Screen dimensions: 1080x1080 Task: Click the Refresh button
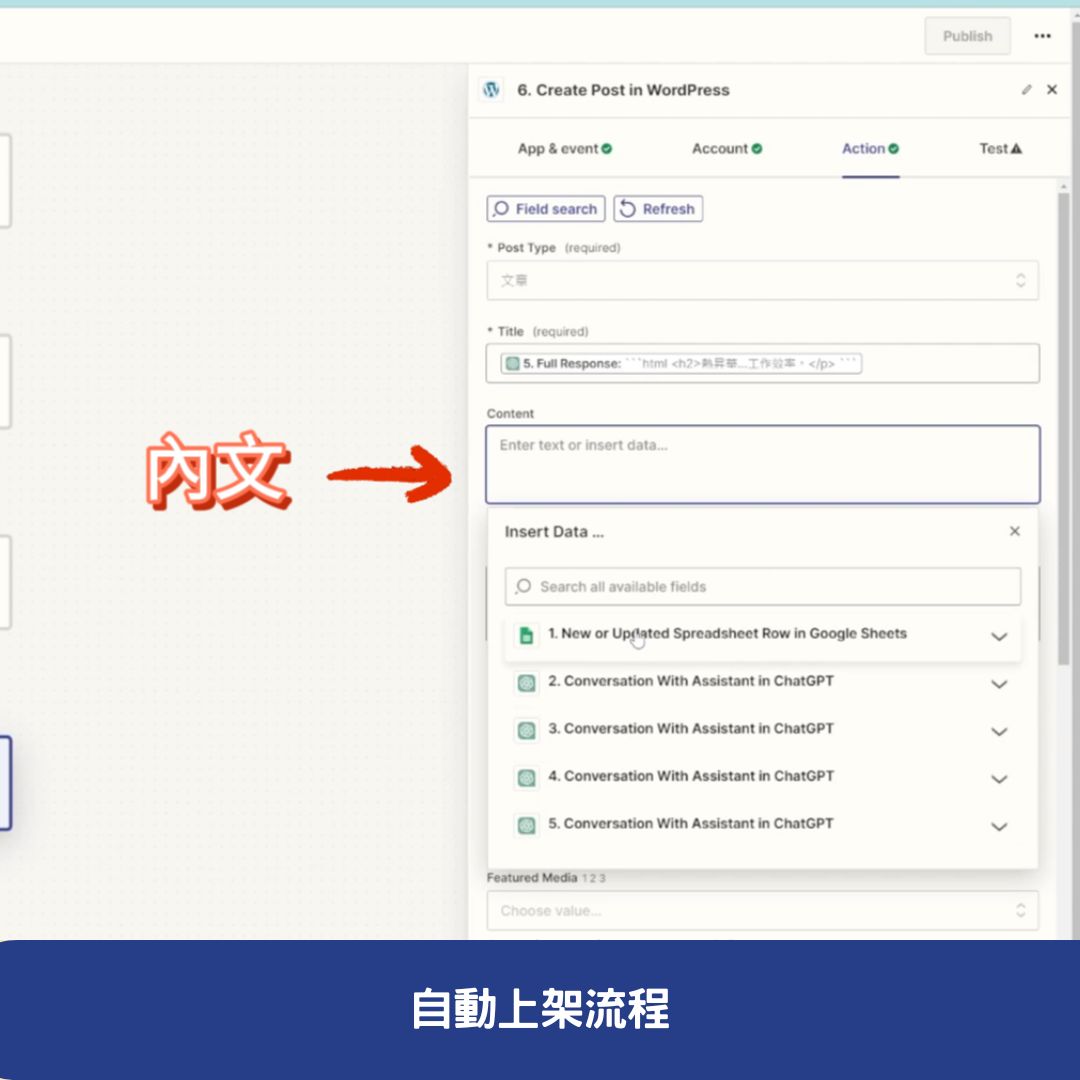point(658,209)
